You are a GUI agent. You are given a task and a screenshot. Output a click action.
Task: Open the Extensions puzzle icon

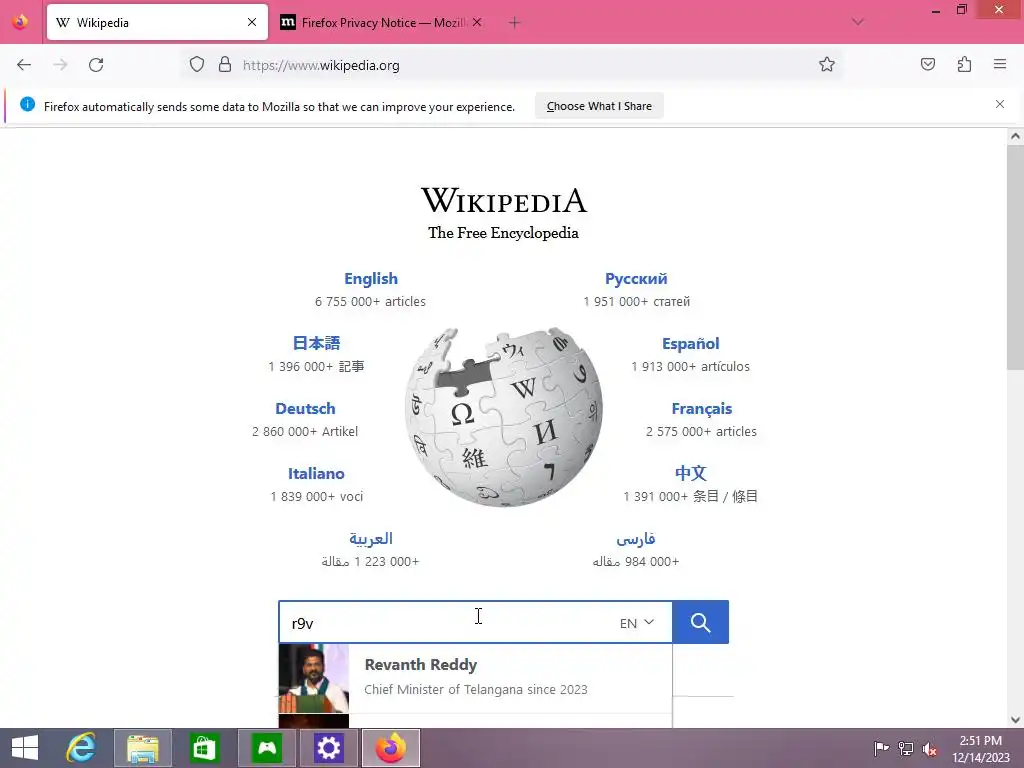tap(964, 65)
